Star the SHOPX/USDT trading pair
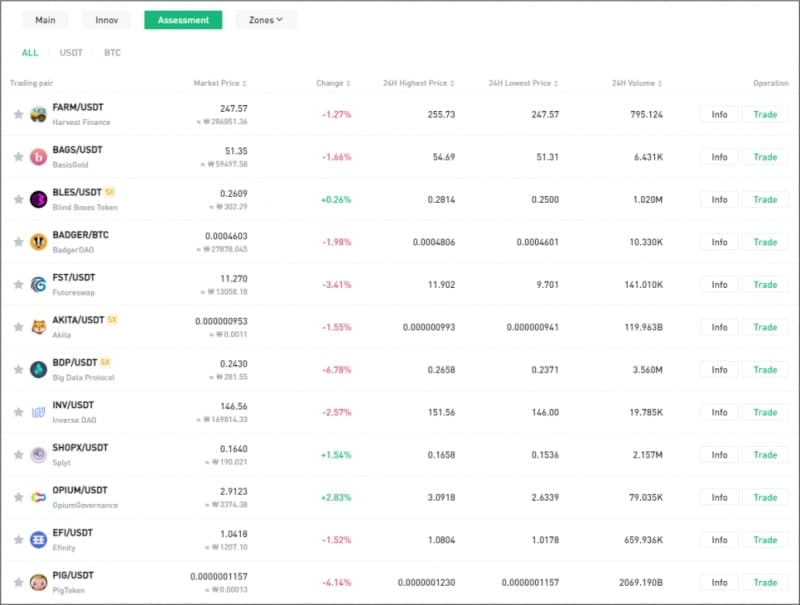Viewport: 800px width, 605px height. 18,454
